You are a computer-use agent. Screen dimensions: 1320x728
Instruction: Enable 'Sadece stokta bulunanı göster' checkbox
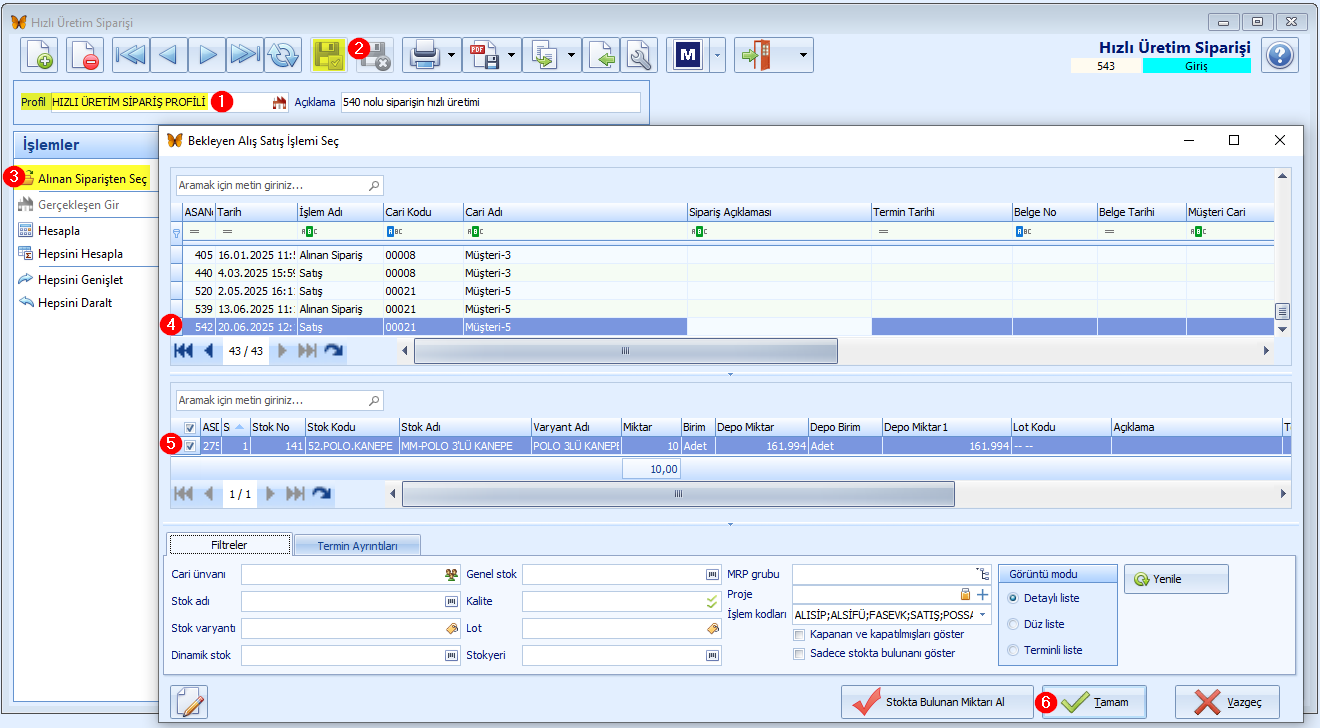coord(799,653)
